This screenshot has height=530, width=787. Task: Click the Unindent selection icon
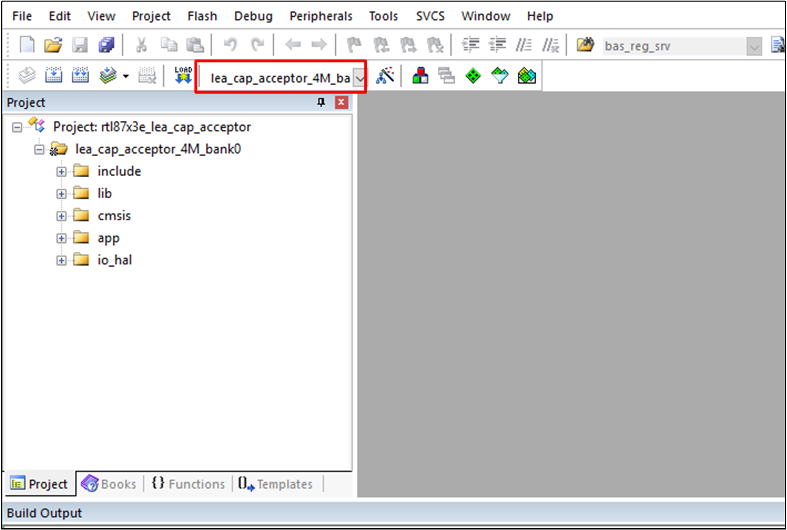click(497, 45)
